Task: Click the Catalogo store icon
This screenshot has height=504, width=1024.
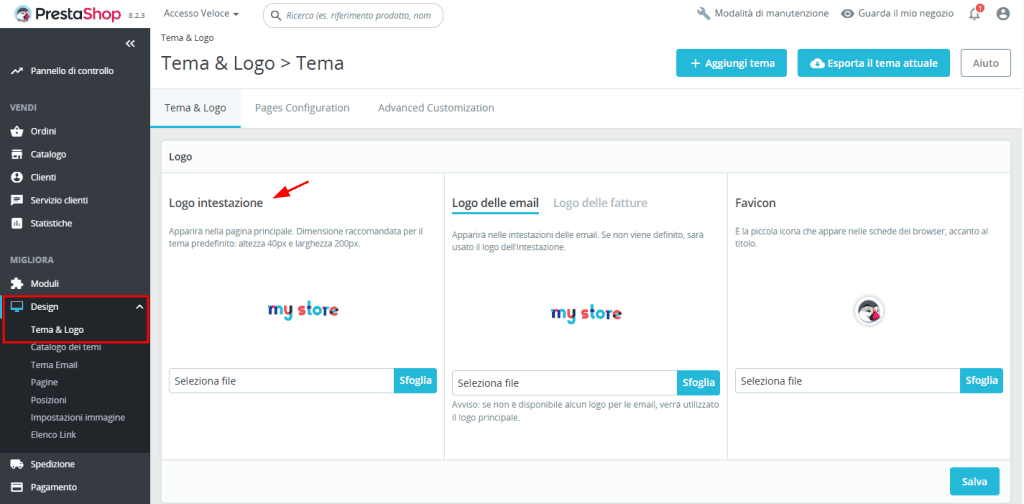Action: pyautogui.click(x=17, y=155)
